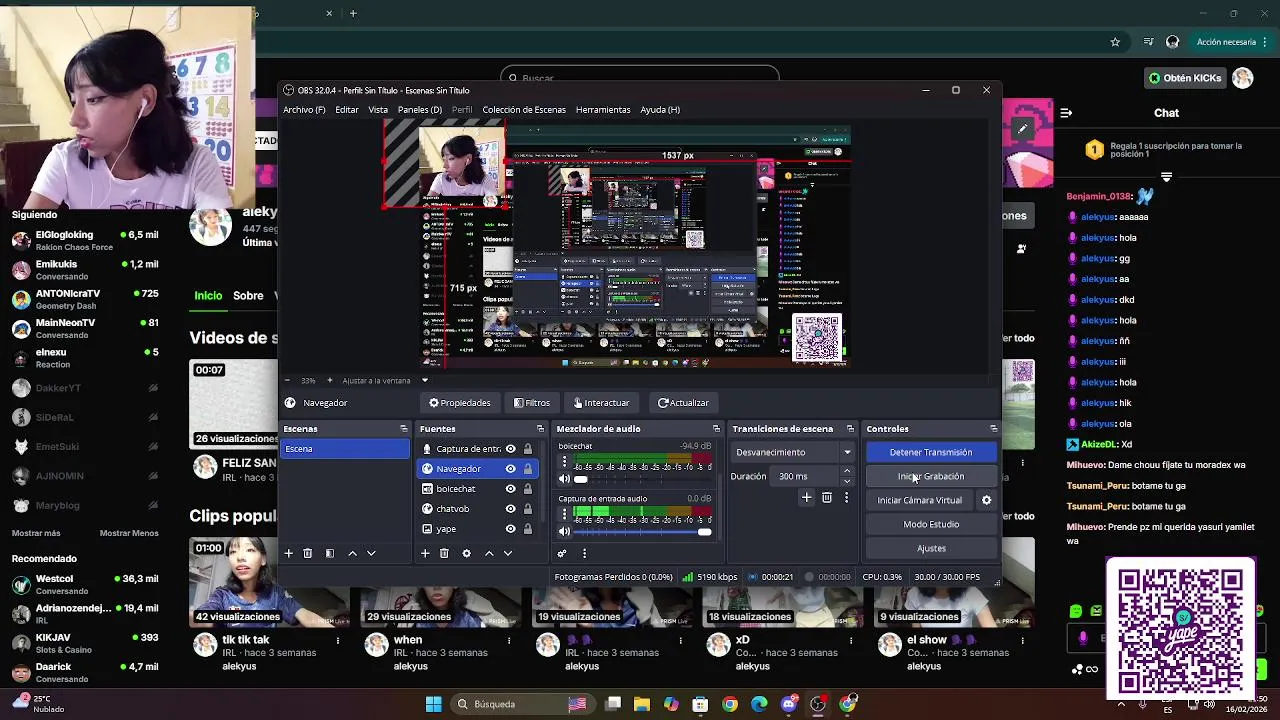The image size is (1280, 720).
Task: Open Propiedades of Navegador source
Action: [460, 403]
